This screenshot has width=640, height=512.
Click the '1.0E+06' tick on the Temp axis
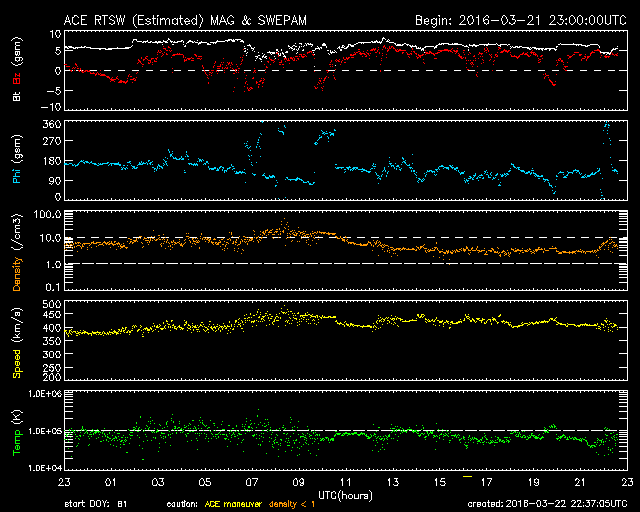pos(45,394)
